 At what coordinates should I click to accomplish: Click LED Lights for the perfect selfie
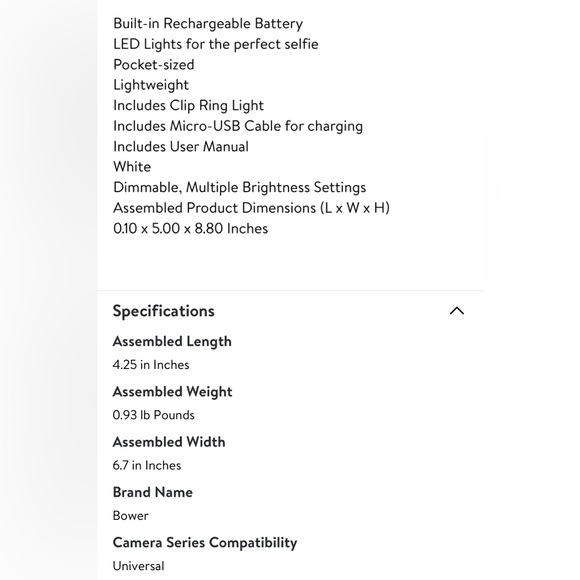pos(216,44)
